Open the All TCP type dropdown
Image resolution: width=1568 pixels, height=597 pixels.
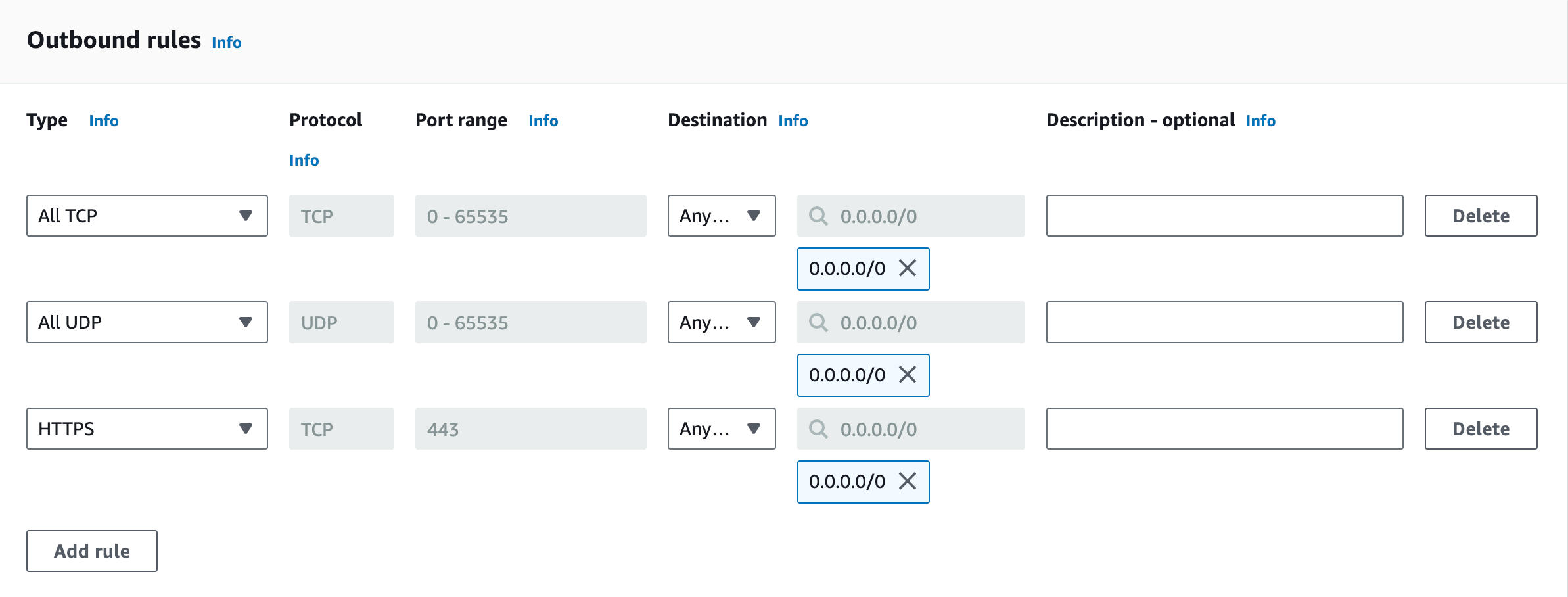(x=147, y=216)
